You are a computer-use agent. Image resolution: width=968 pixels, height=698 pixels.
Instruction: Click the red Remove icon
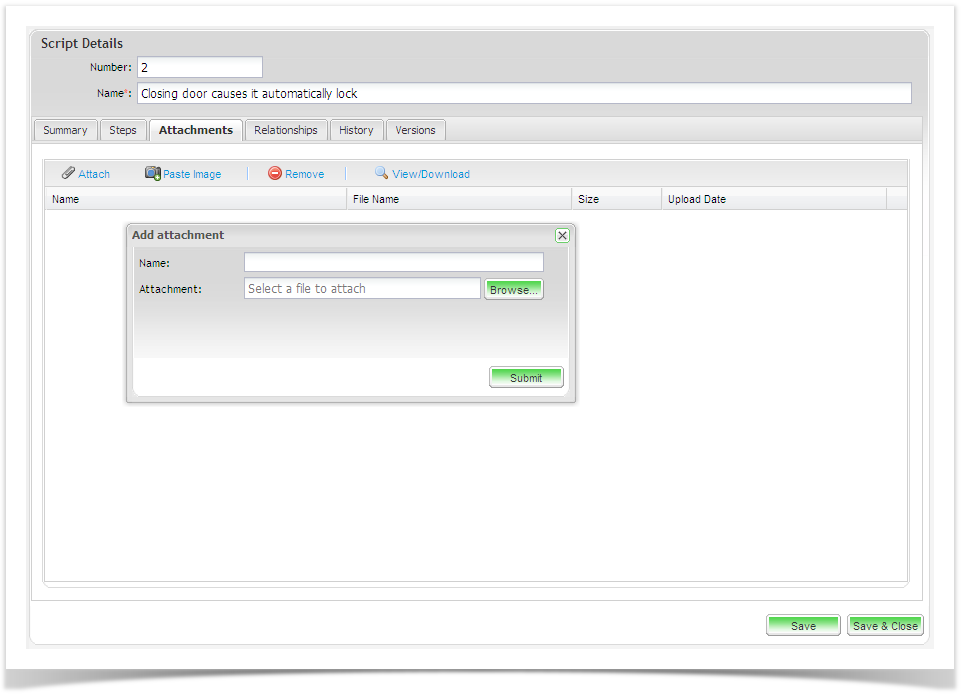coord(275,173)
